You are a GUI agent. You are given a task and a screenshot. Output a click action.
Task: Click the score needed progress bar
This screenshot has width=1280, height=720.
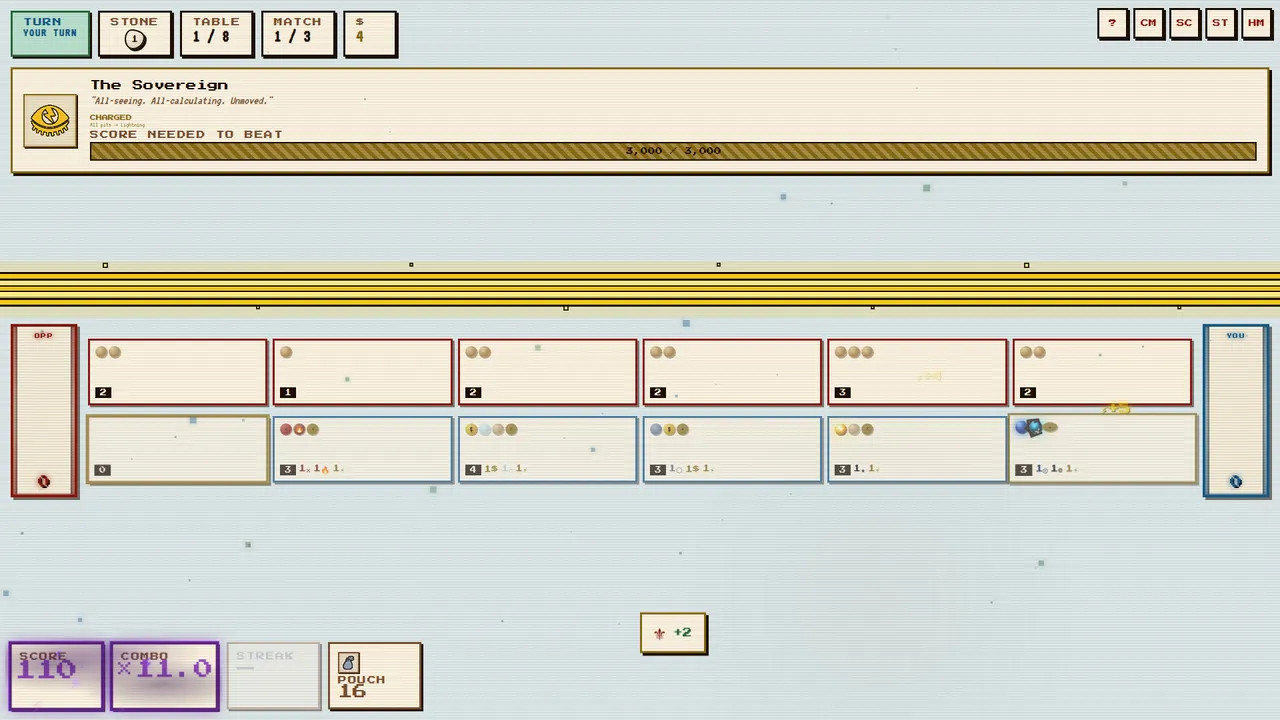point(673,151)
